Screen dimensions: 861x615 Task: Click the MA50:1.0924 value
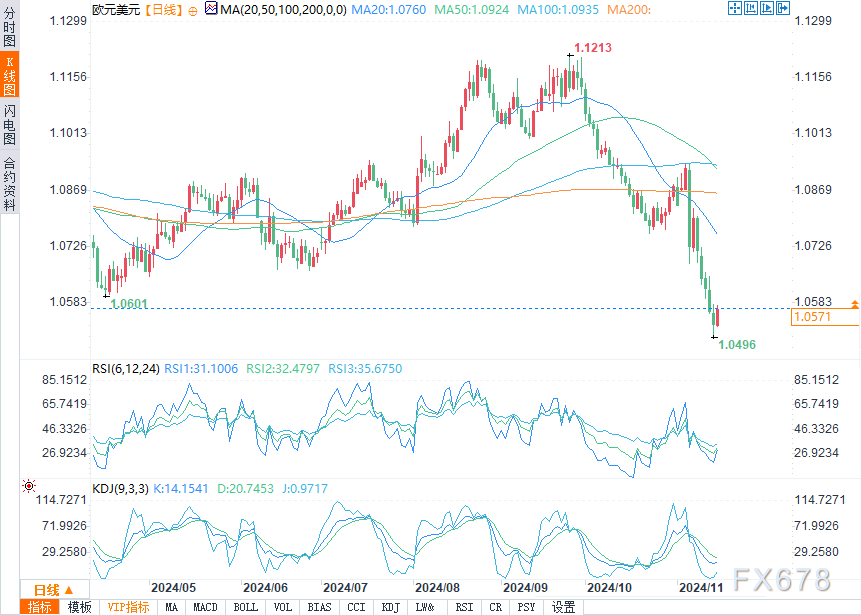pos(472,10)
